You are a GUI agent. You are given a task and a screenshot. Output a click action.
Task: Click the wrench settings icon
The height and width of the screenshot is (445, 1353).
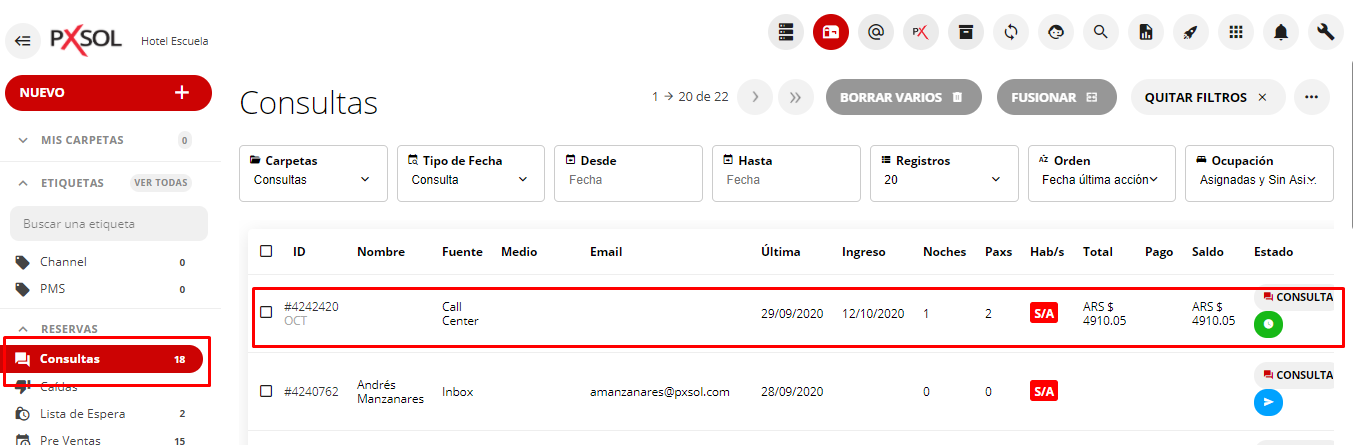tap(1326, 32)
